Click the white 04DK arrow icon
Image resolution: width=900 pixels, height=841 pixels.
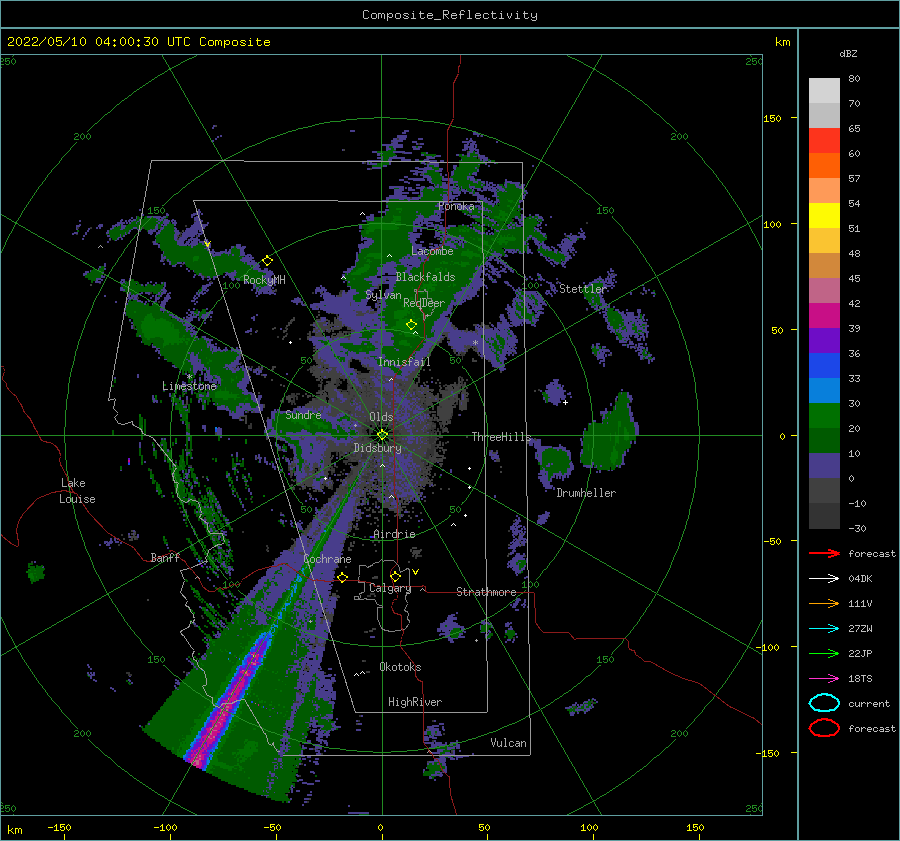(x=824, y=578)
